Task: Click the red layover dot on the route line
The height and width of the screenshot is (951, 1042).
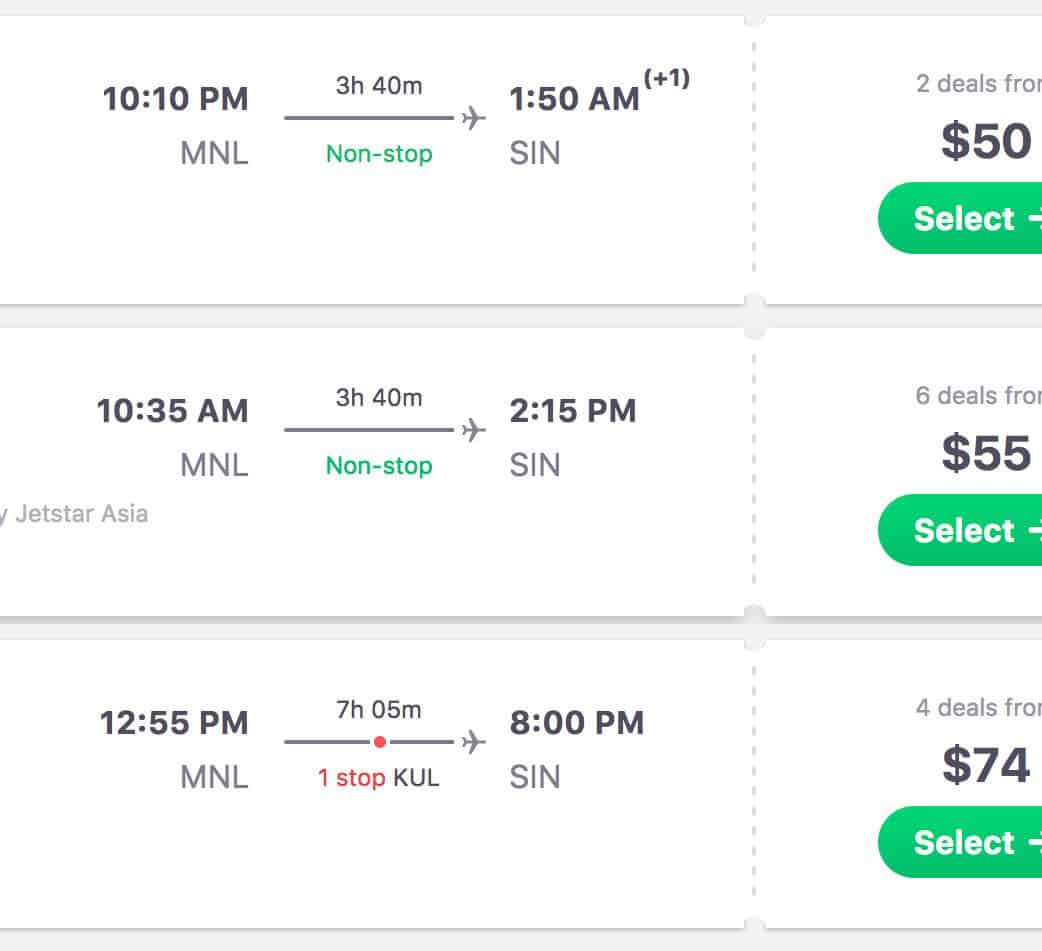Action: point(380,742)
